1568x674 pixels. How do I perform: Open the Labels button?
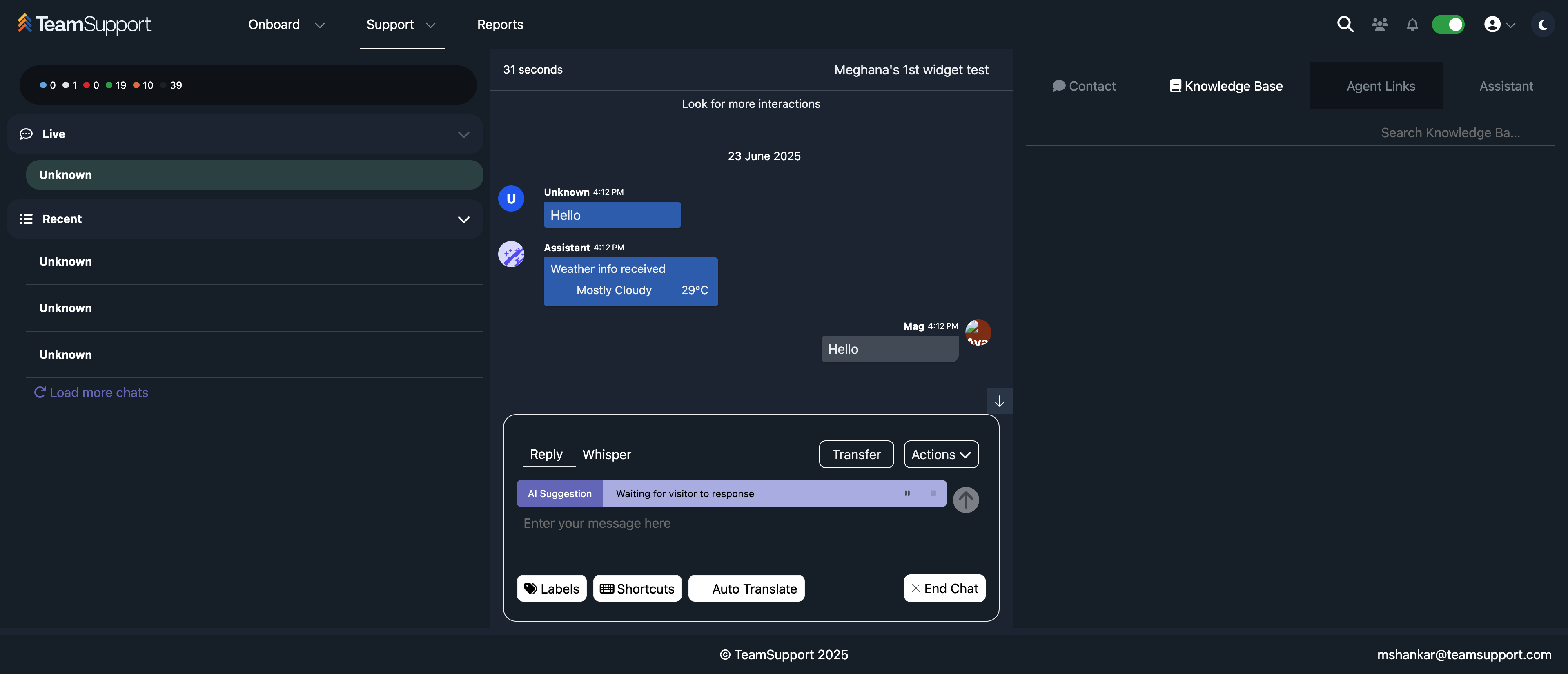pyautogui.click(x=552, y=588)
